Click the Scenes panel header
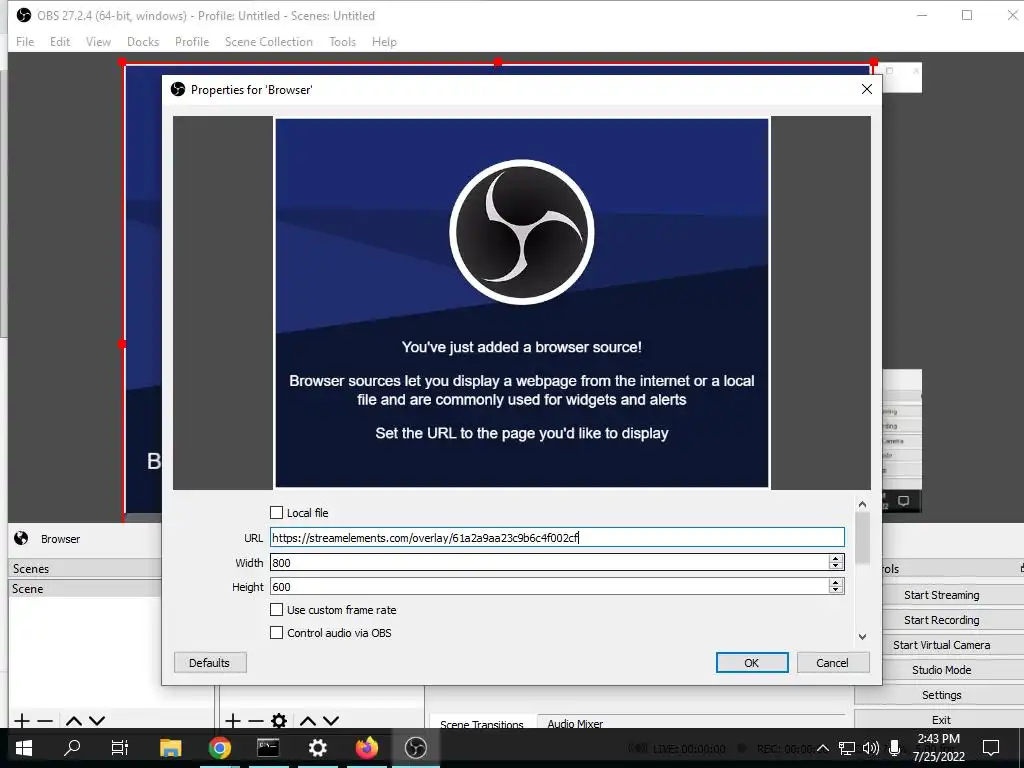1024x768 pixels. (85, 568)
